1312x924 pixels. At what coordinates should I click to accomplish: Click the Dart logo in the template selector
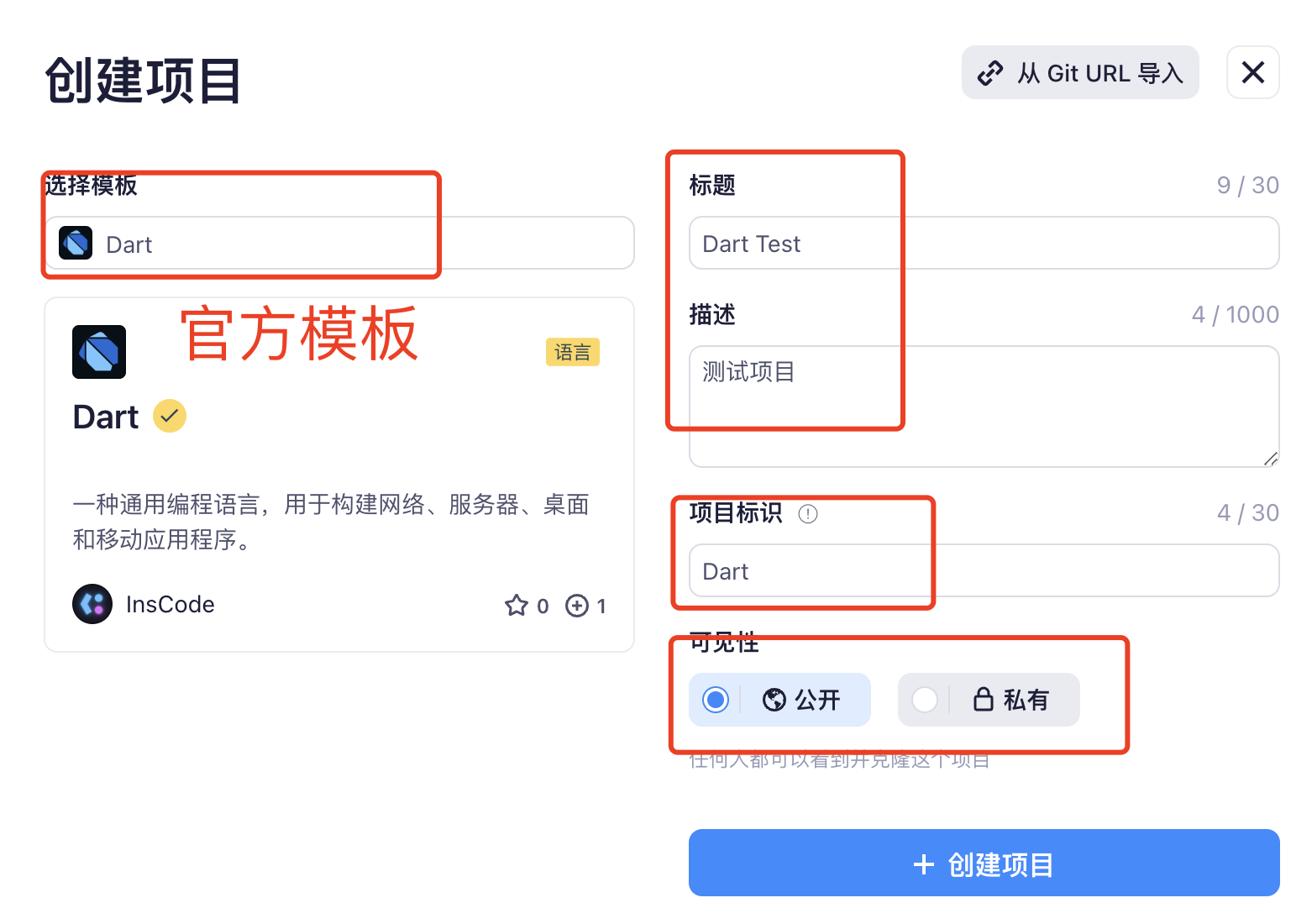coord(76,244)
